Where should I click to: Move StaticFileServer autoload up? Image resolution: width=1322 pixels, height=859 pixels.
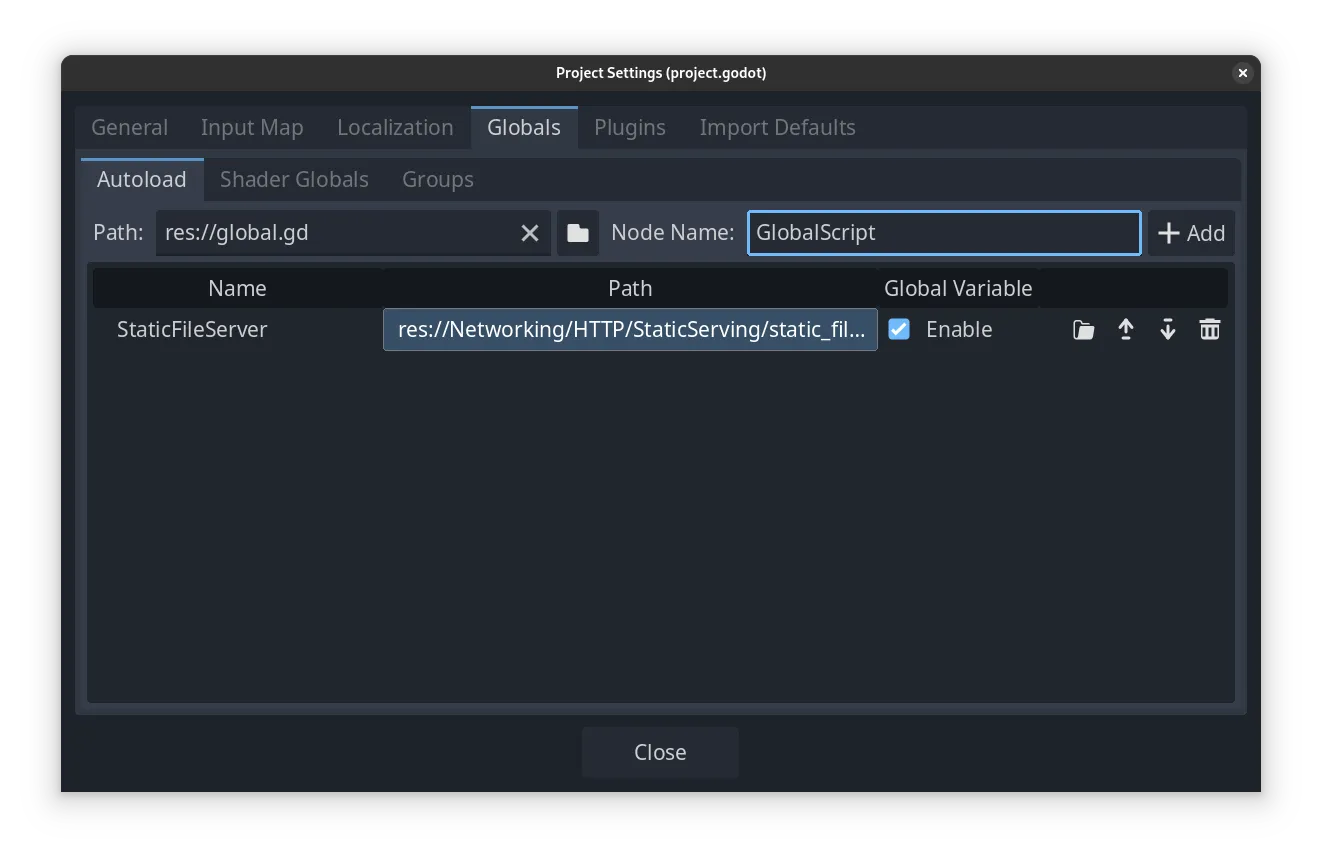1125,330
